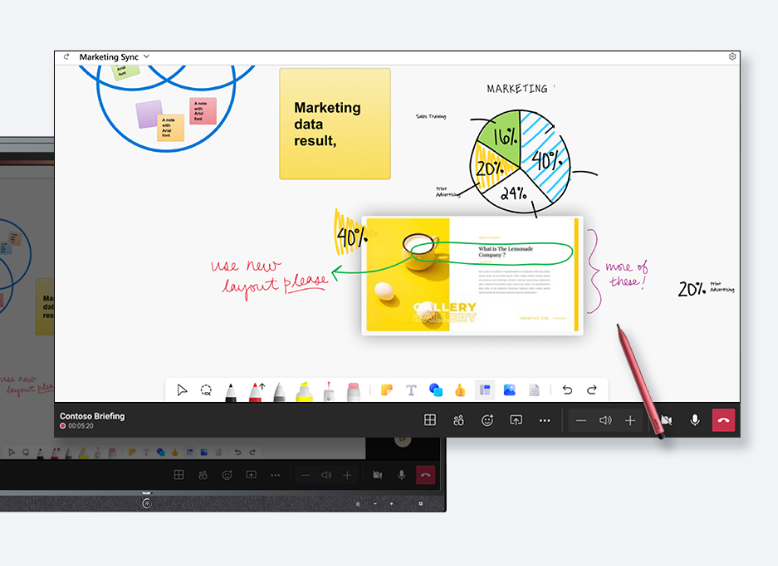
Task: Raise volume on the background display bar
Action: pyautogui.click(x=347, y=475)
